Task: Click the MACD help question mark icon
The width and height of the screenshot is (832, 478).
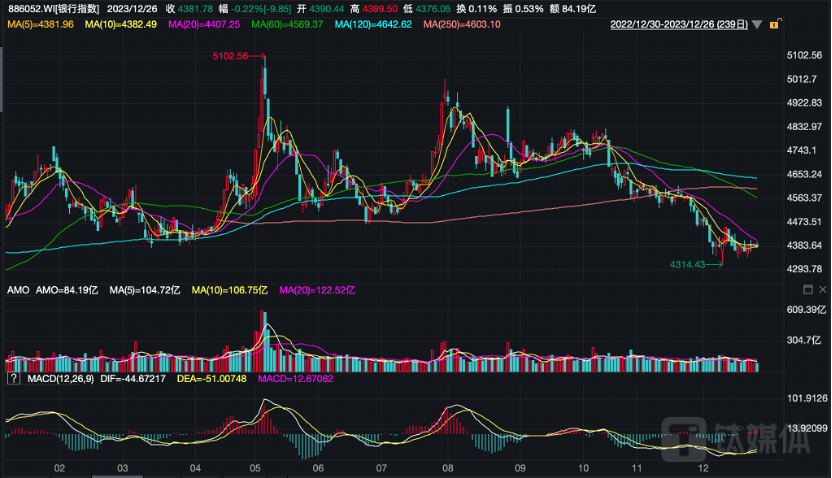Action: 13,380
